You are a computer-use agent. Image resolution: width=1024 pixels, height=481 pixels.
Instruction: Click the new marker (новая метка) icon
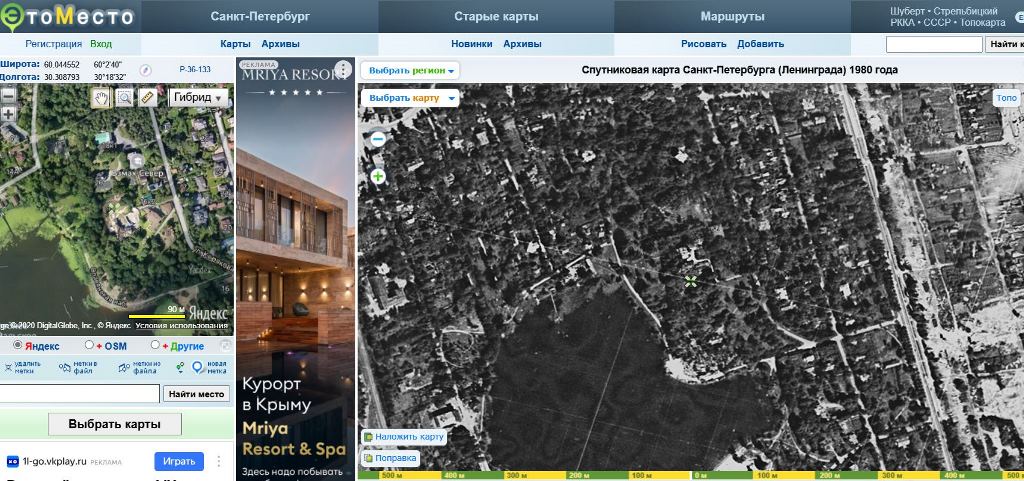[197, 367]
